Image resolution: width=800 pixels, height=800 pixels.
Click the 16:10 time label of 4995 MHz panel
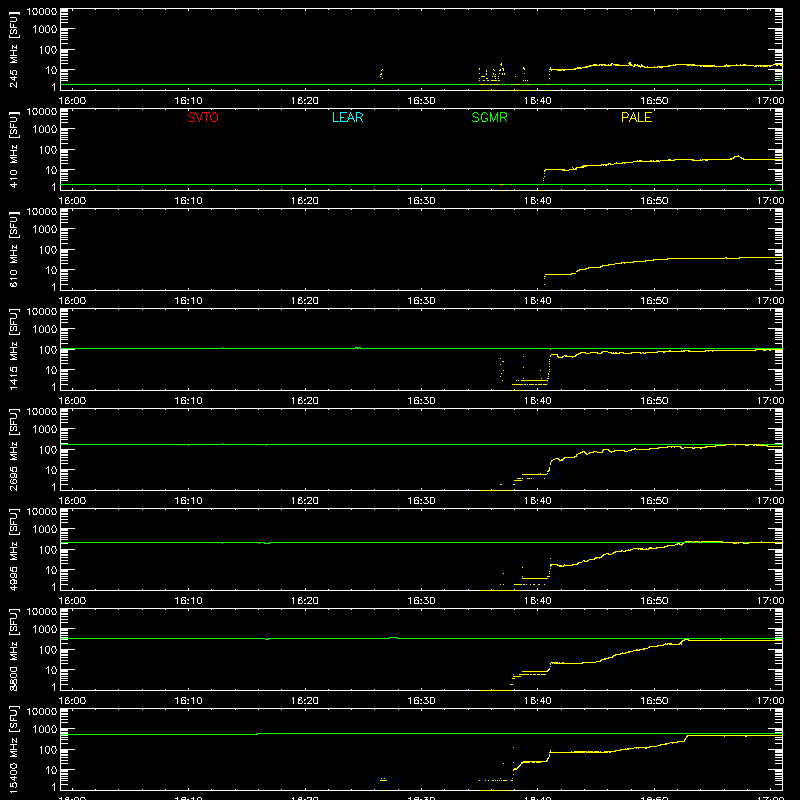click(188, 601)
